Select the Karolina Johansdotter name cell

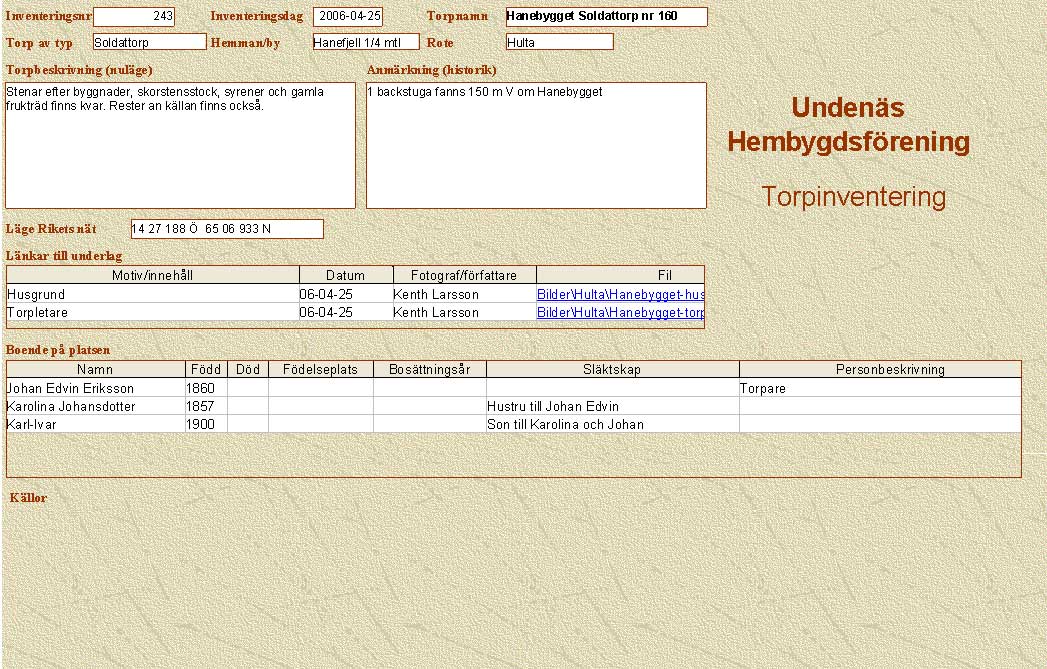point(95,406)
